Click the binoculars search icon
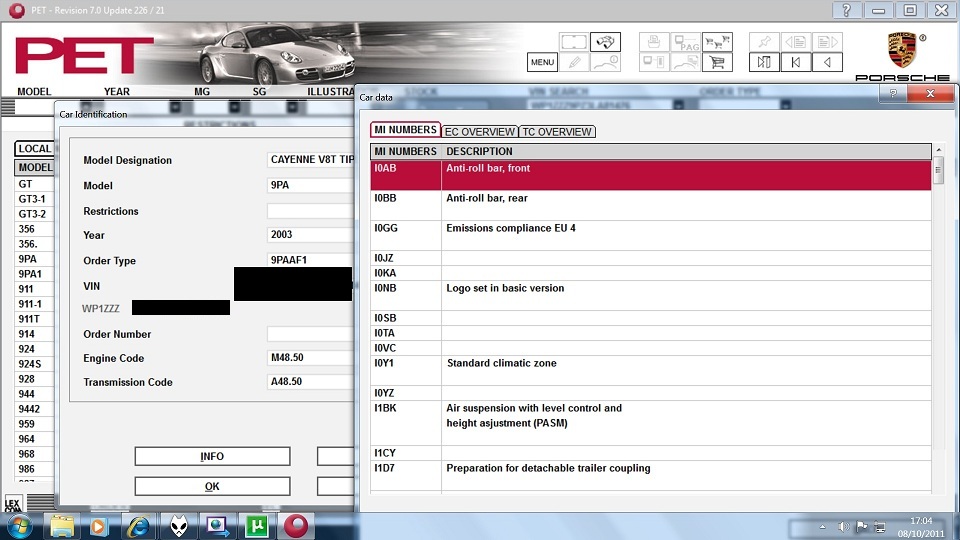 click(x=605, y=42)
